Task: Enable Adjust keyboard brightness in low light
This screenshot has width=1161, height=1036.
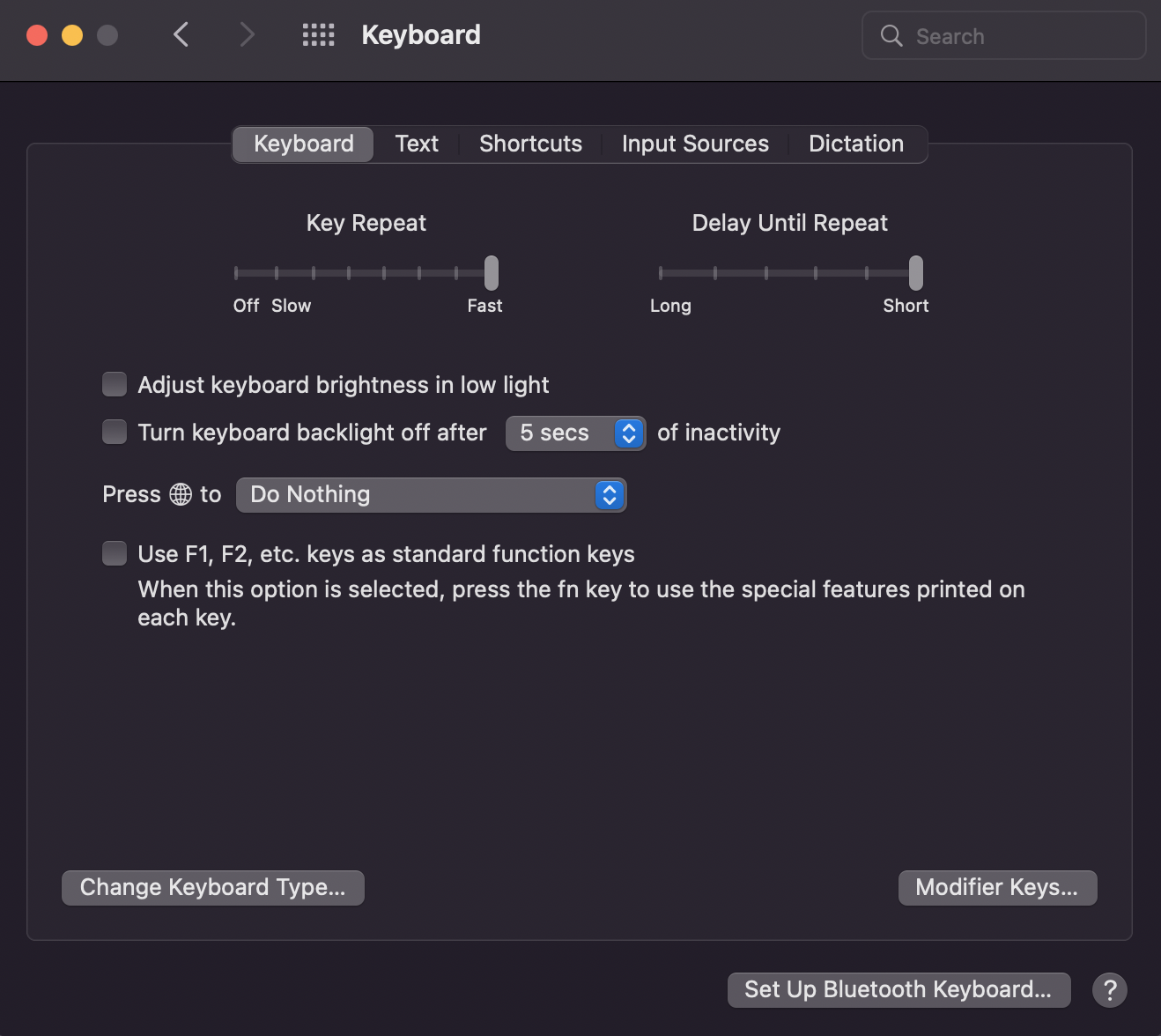Action: [115, 384]
